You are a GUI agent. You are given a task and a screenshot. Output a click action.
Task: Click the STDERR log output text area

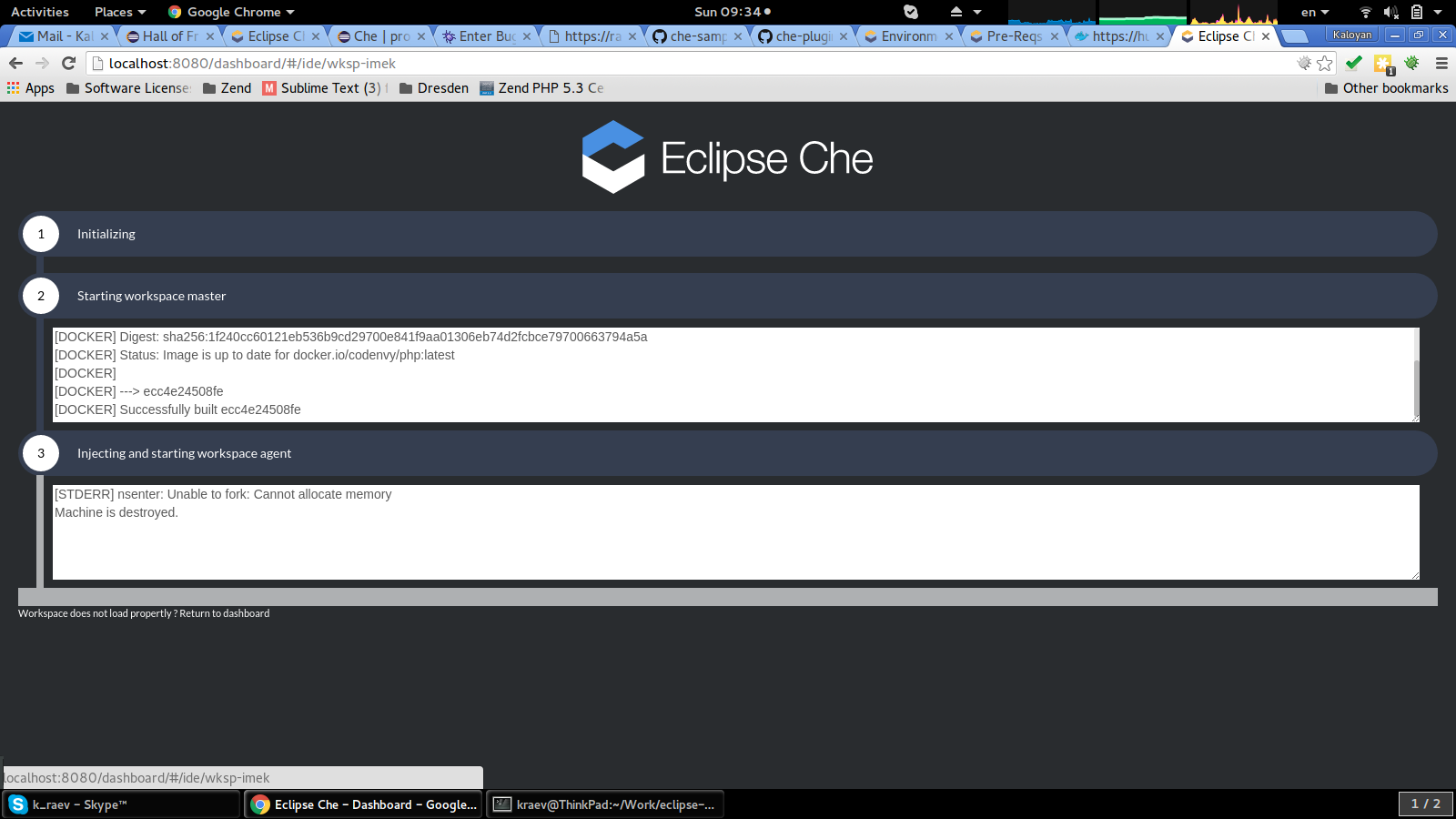[x=735, y=532]
